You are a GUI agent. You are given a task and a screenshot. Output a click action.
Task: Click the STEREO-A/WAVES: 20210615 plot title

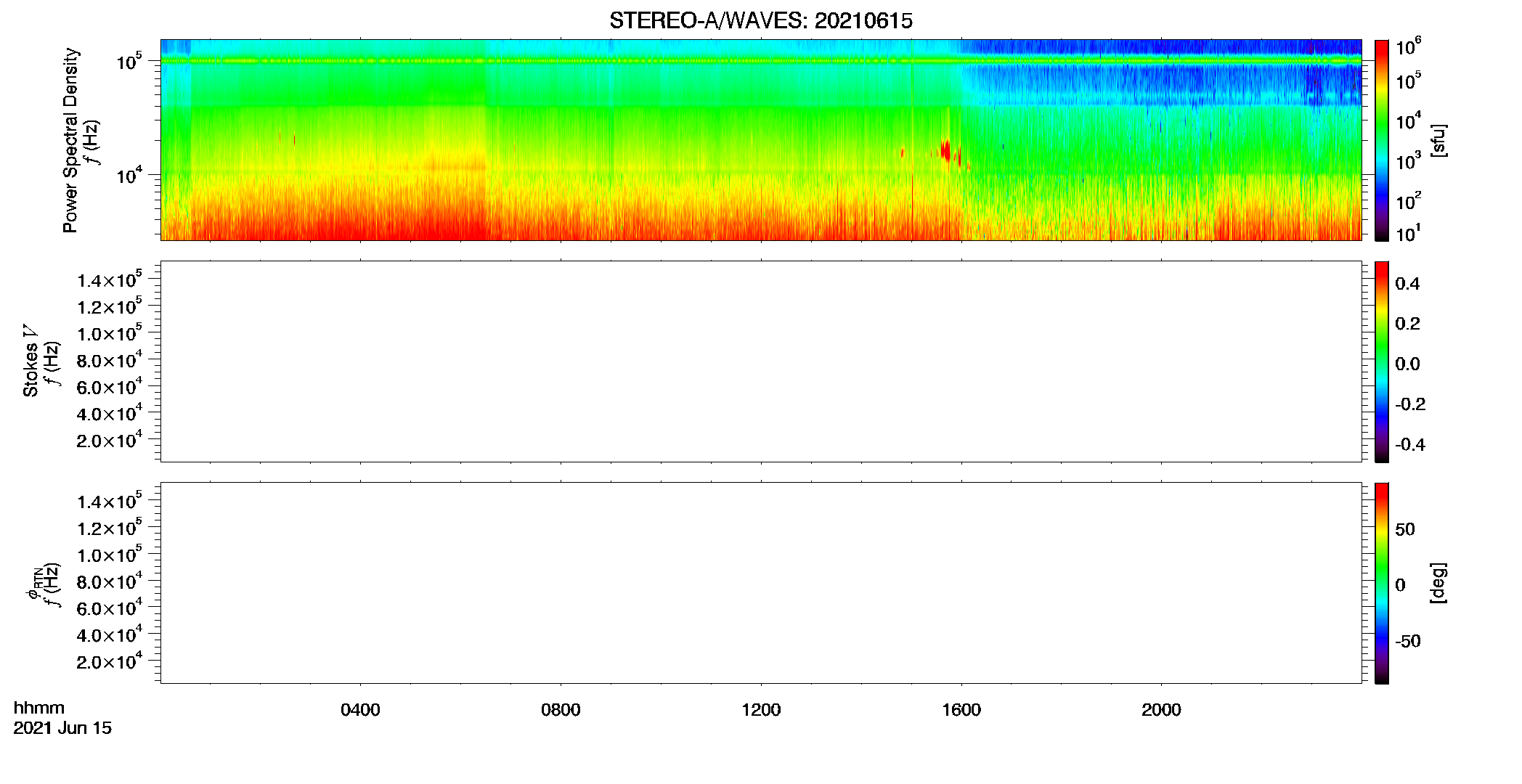tap(760, 21)
